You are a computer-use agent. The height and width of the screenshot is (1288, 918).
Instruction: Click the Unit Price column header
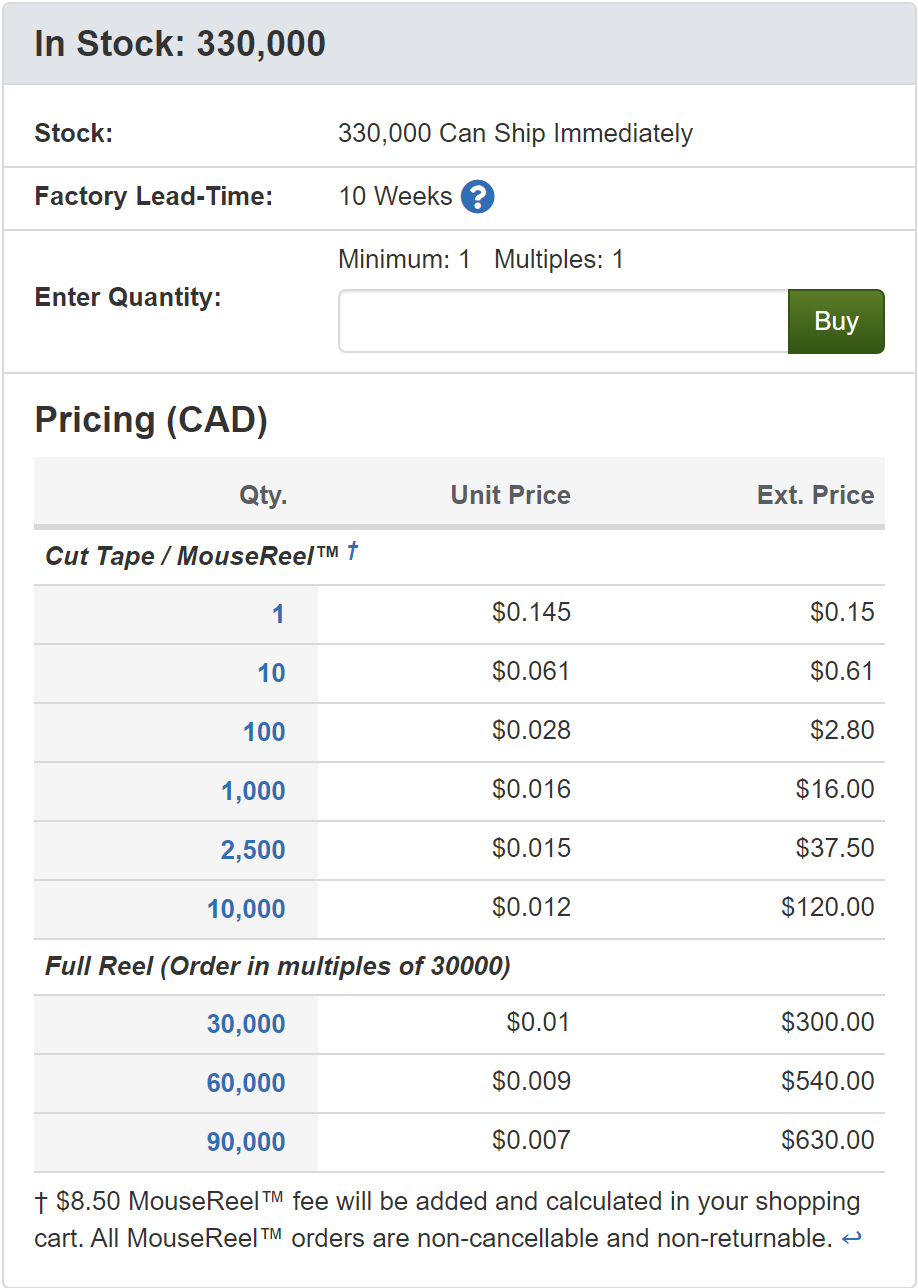coord(510,495)
